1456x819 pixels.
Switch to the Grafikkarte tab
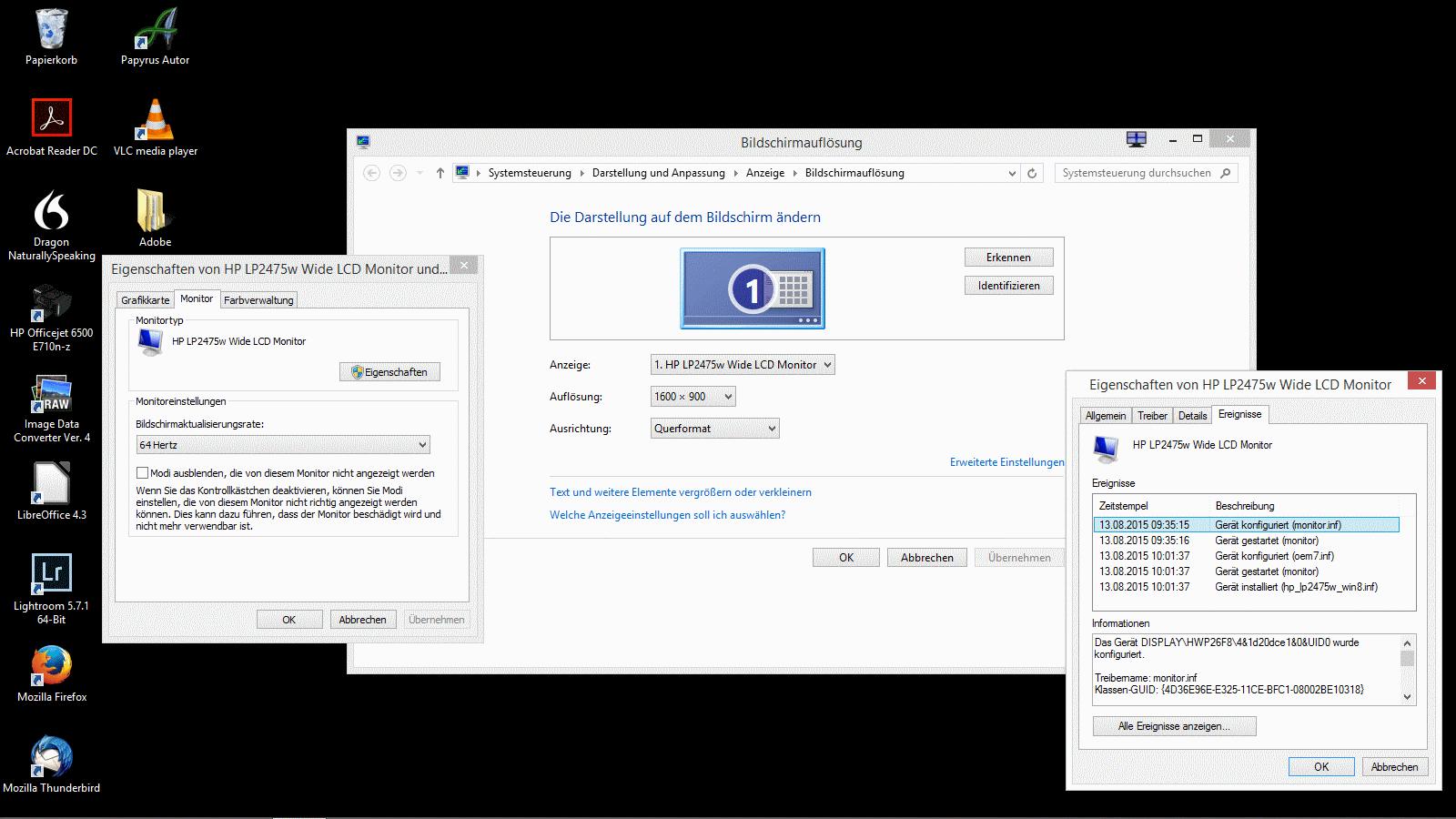pos(146,300)
